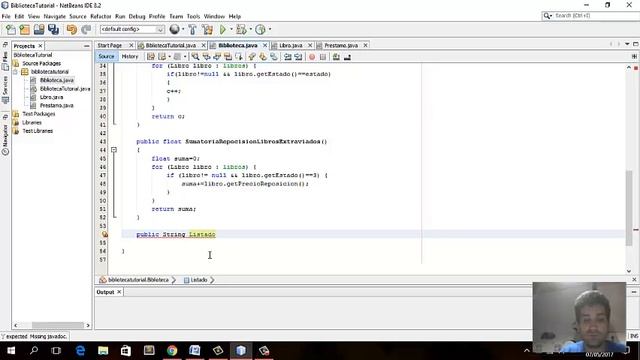640x360 pixels.
Task: Select Prestamo.java in the project tree
Action: pyautogui.click(x=56, y=106)
